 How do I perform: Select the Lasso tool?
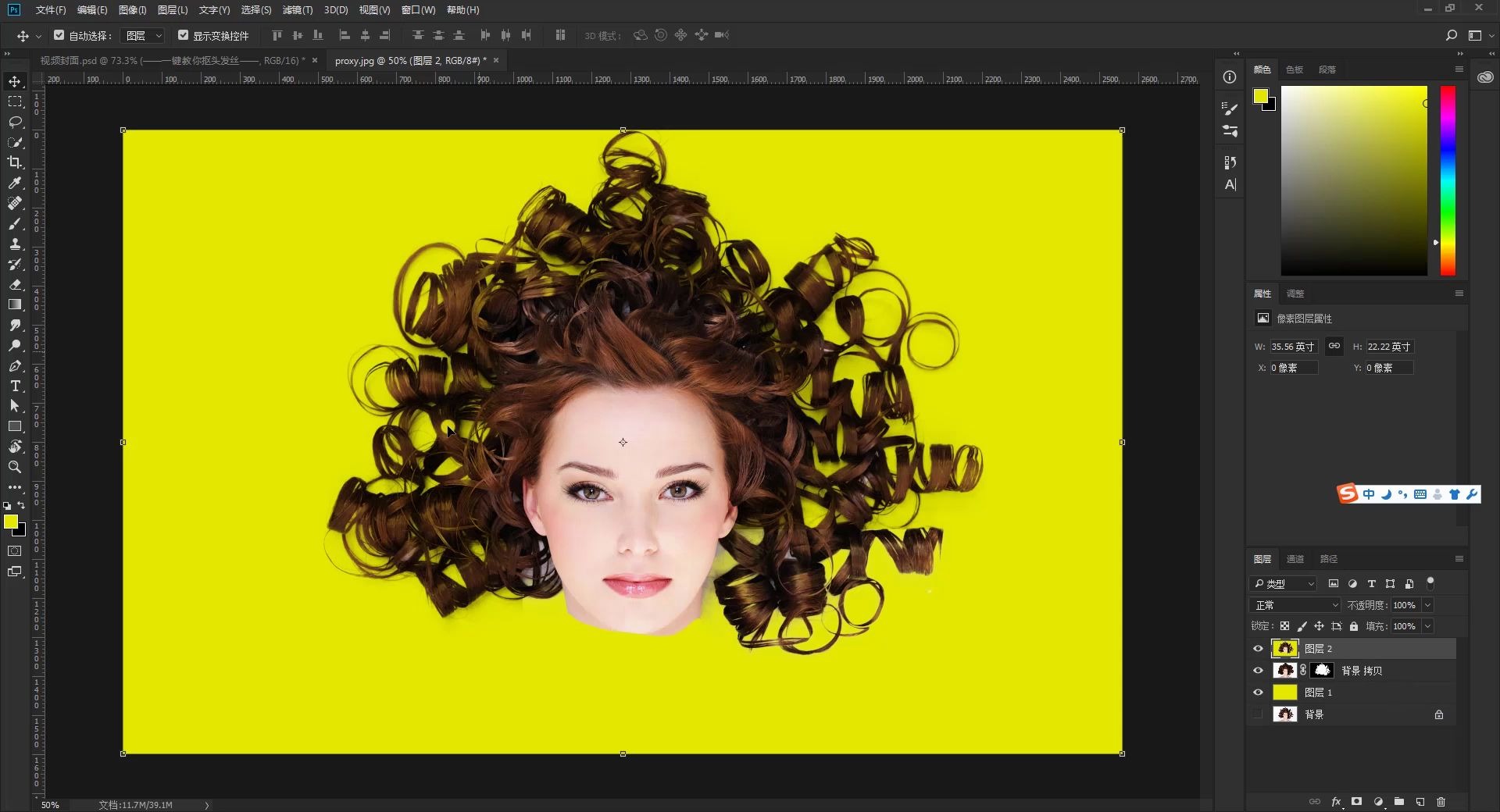click(15, 122)
